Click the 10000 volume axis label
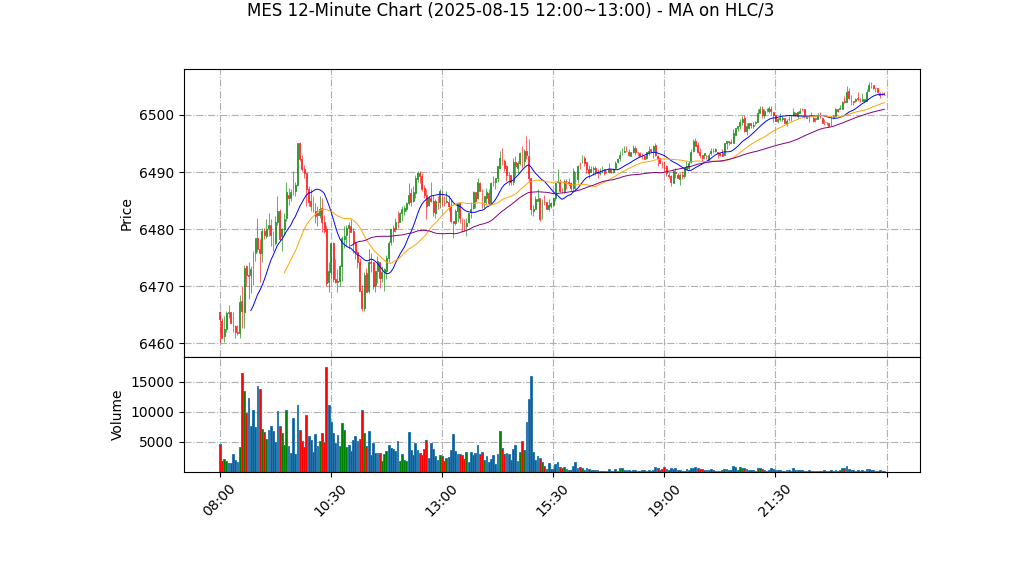Screen dimensions: 1022x575 tap(153, 413)
